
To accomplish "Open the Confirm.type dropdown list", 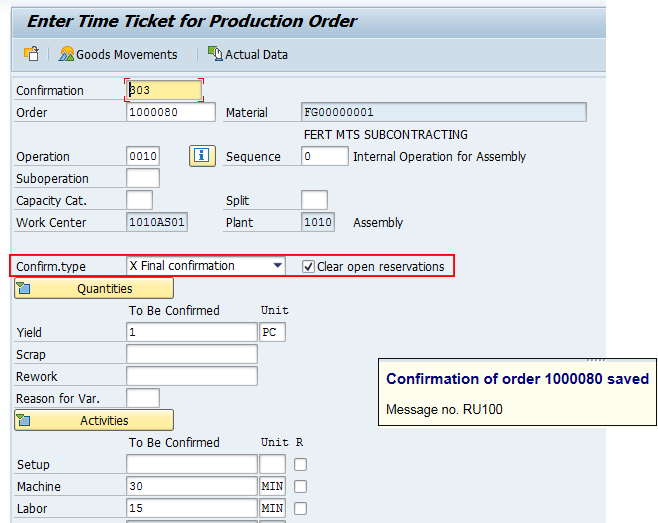I will (x=277, y=266).
